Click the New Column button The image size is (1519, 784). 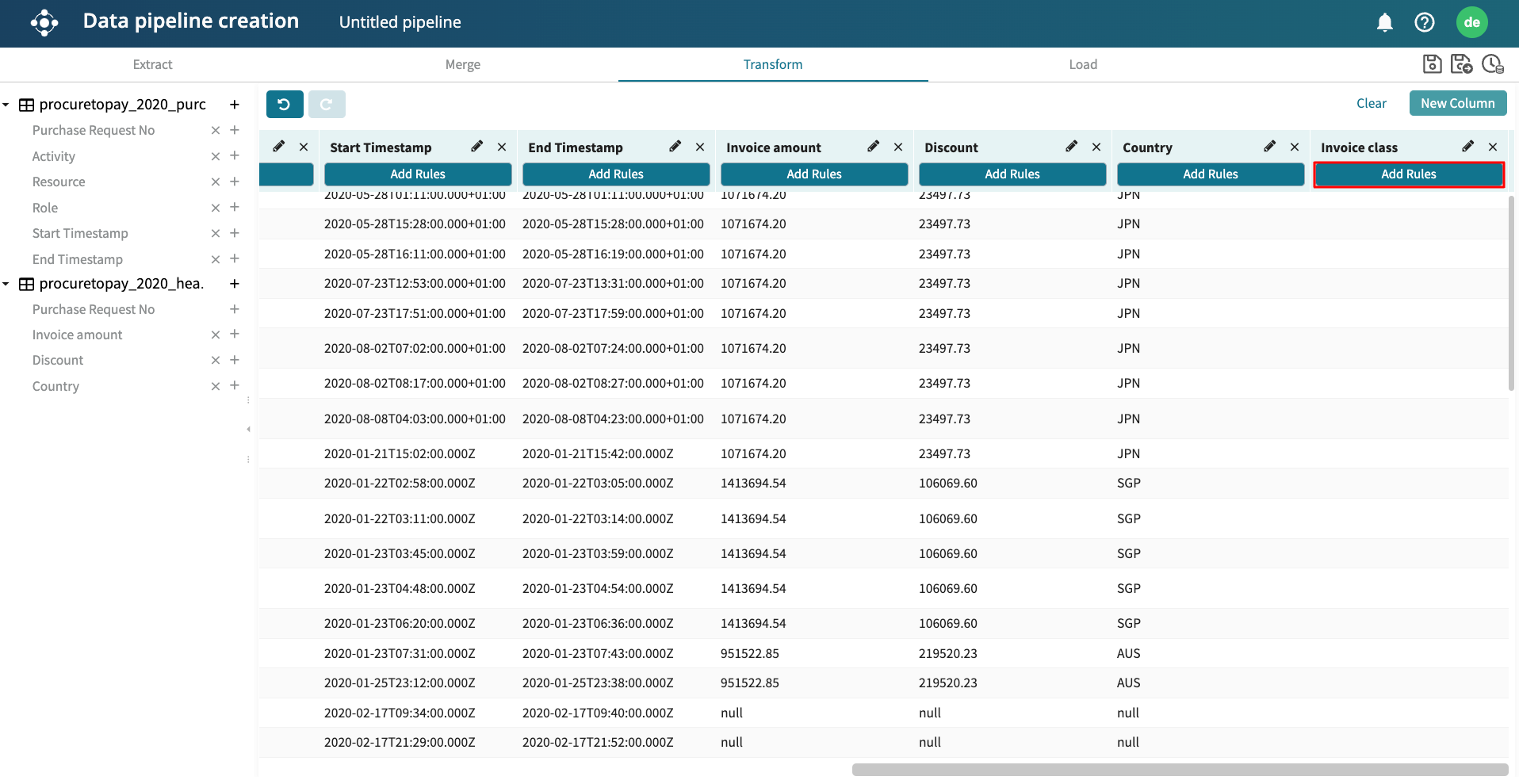(1457, 103)
